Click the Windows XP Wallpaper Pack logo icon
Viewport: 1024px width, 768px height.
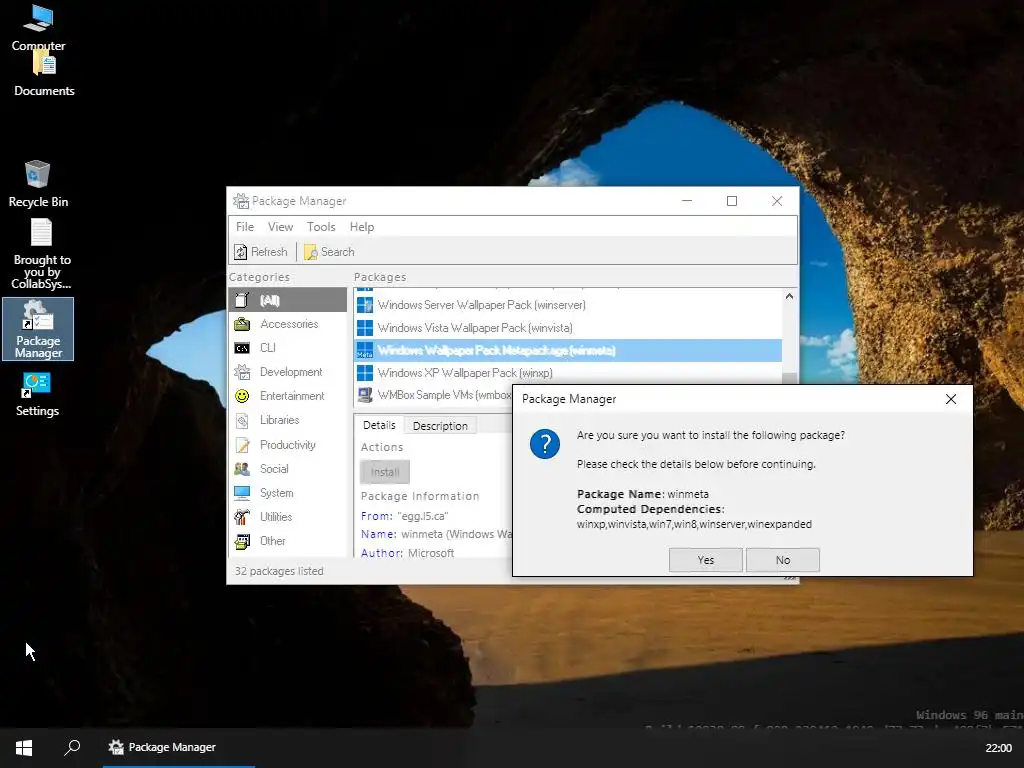pos(365,373)
